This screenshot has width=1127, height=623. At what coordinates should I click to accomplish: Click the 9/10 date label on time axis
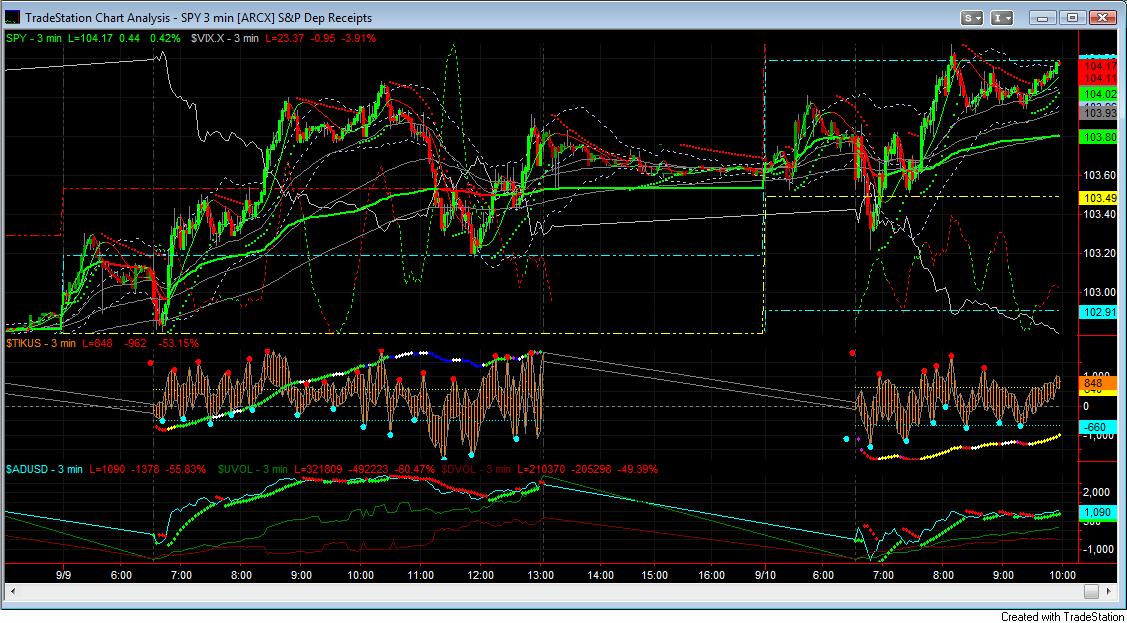coord(765,575)
